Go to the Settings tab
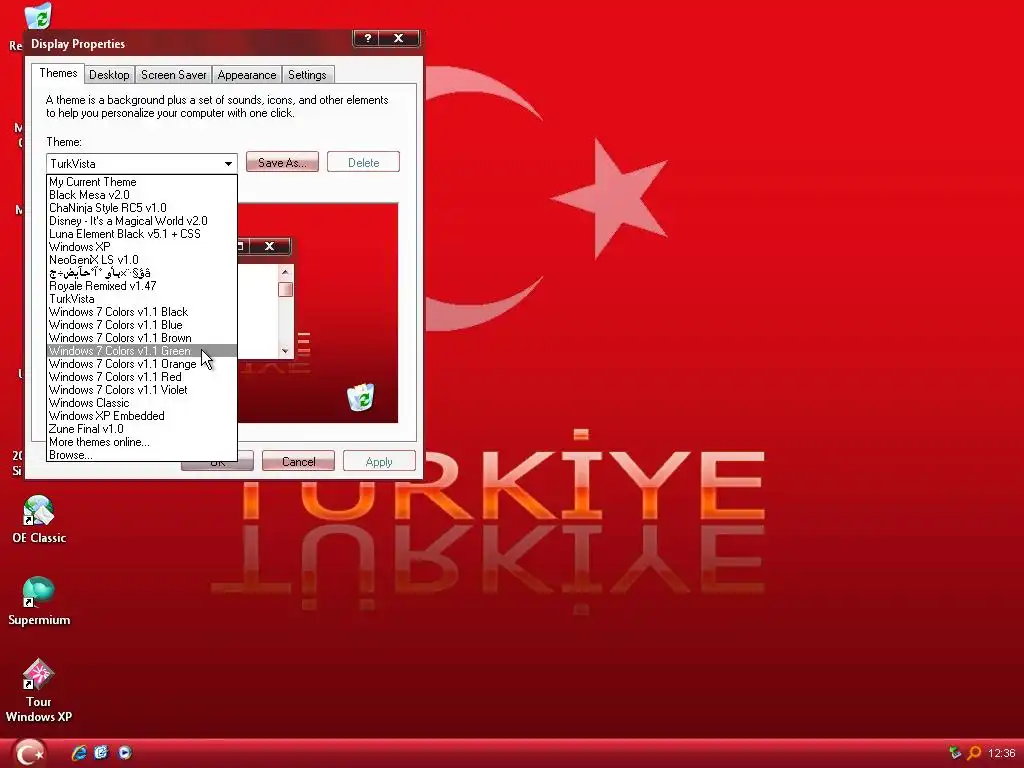The height and width of the screenshot is (768, 1024). pyautogui.click(x=307, y=75)
